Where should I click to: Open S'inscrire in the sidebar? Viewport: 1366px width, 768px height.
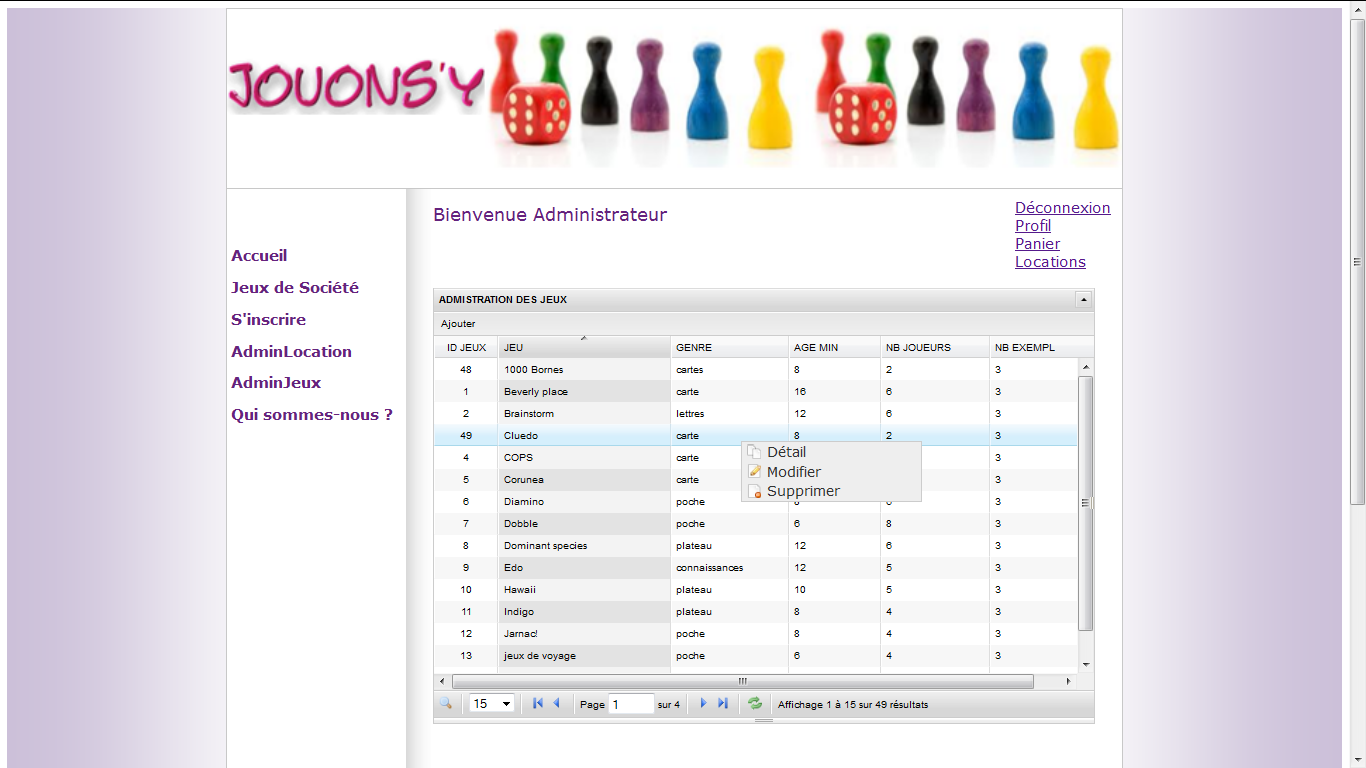[x=268, y=320]
